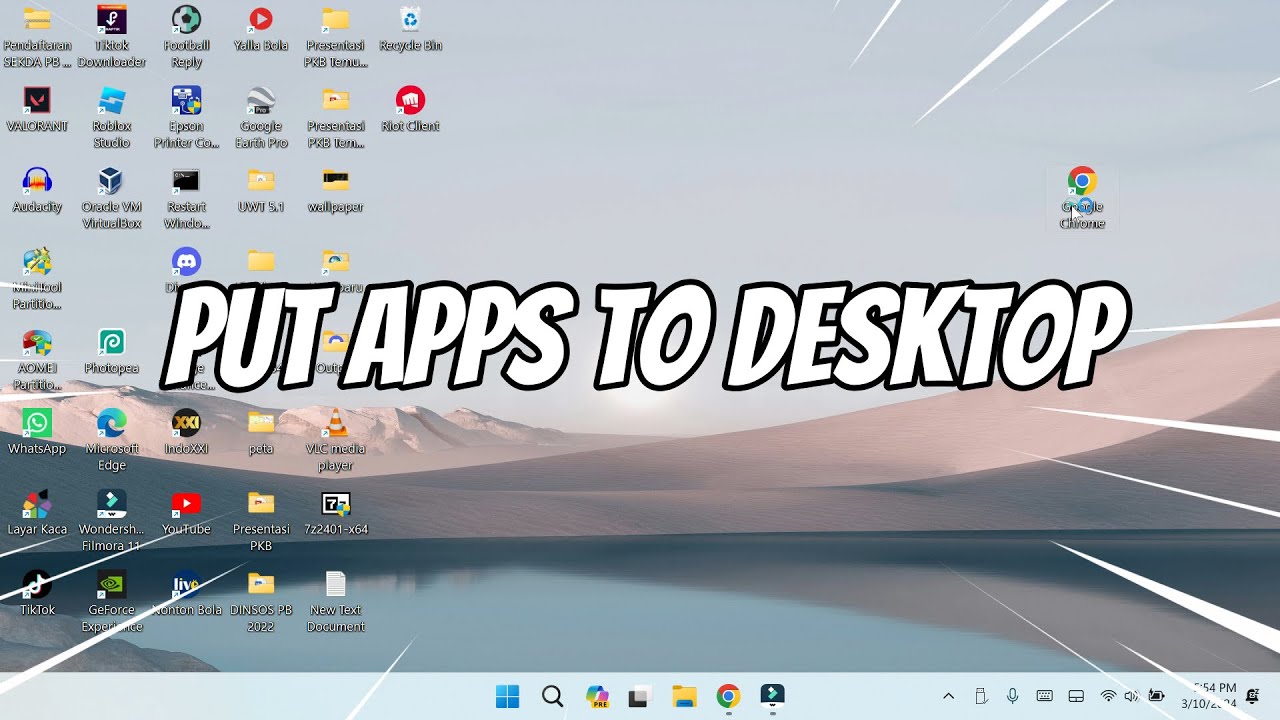Open notifications via the snoozed bell icon

click(1253, 697)
